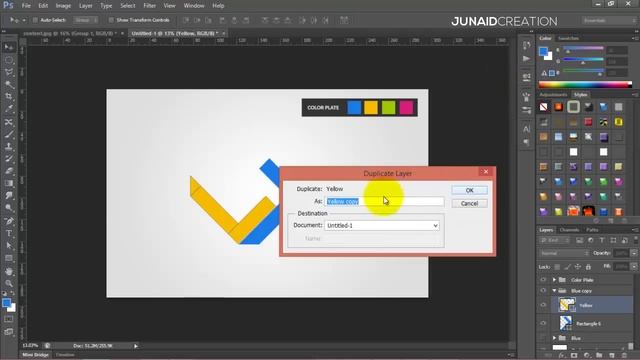This screenshot has width=640, height=360.
Task: Select the Horizontal Type tool
Action: click(x=9, y=233)
